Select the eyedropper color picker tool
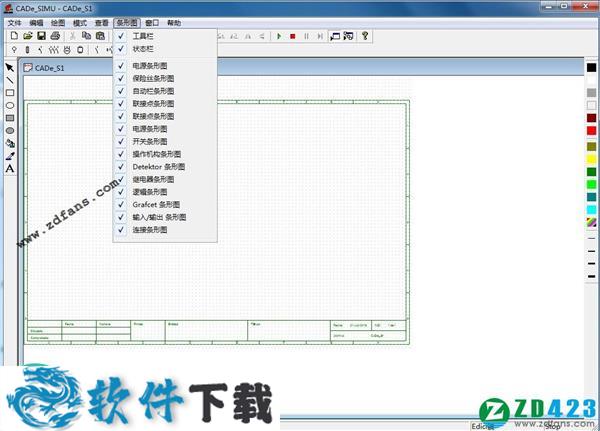The height and width of the screenshot is (431, 600). pyautogui.click(x=10, y=156)
